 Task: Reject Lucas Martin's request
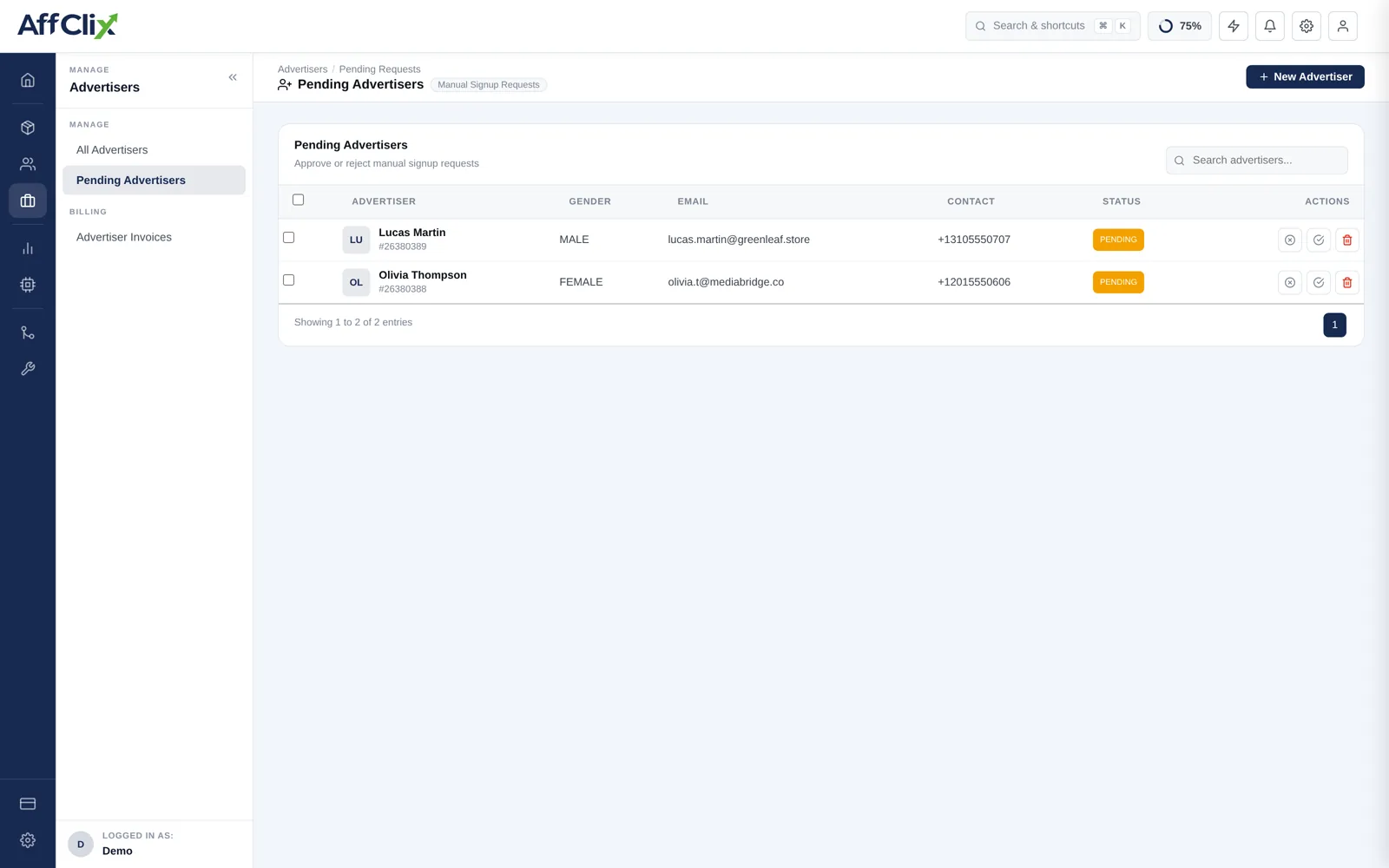click(x=1290, y=240)
